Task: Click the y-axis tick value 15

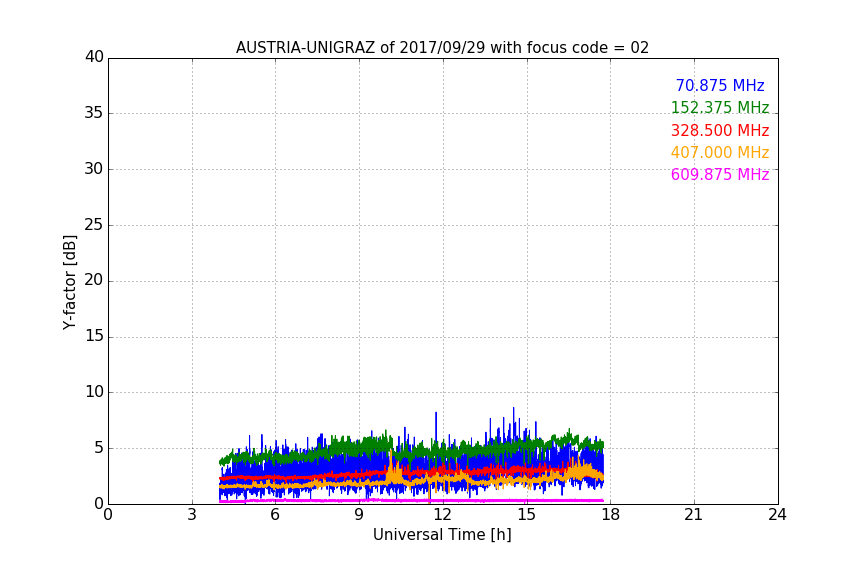Action: pos(94,336)
